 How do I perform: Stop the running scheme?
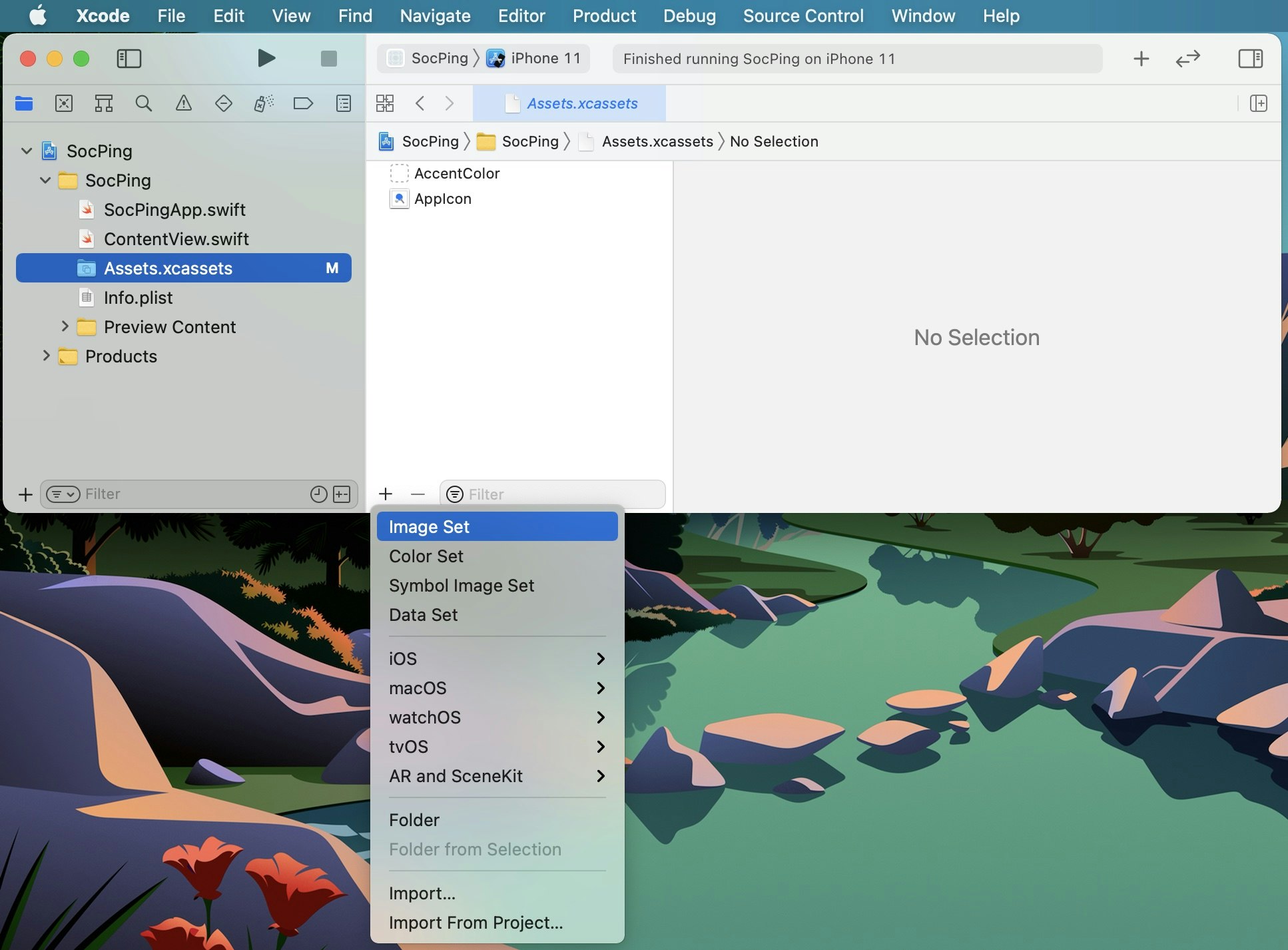pyautogui.click(x=329, y=59)
